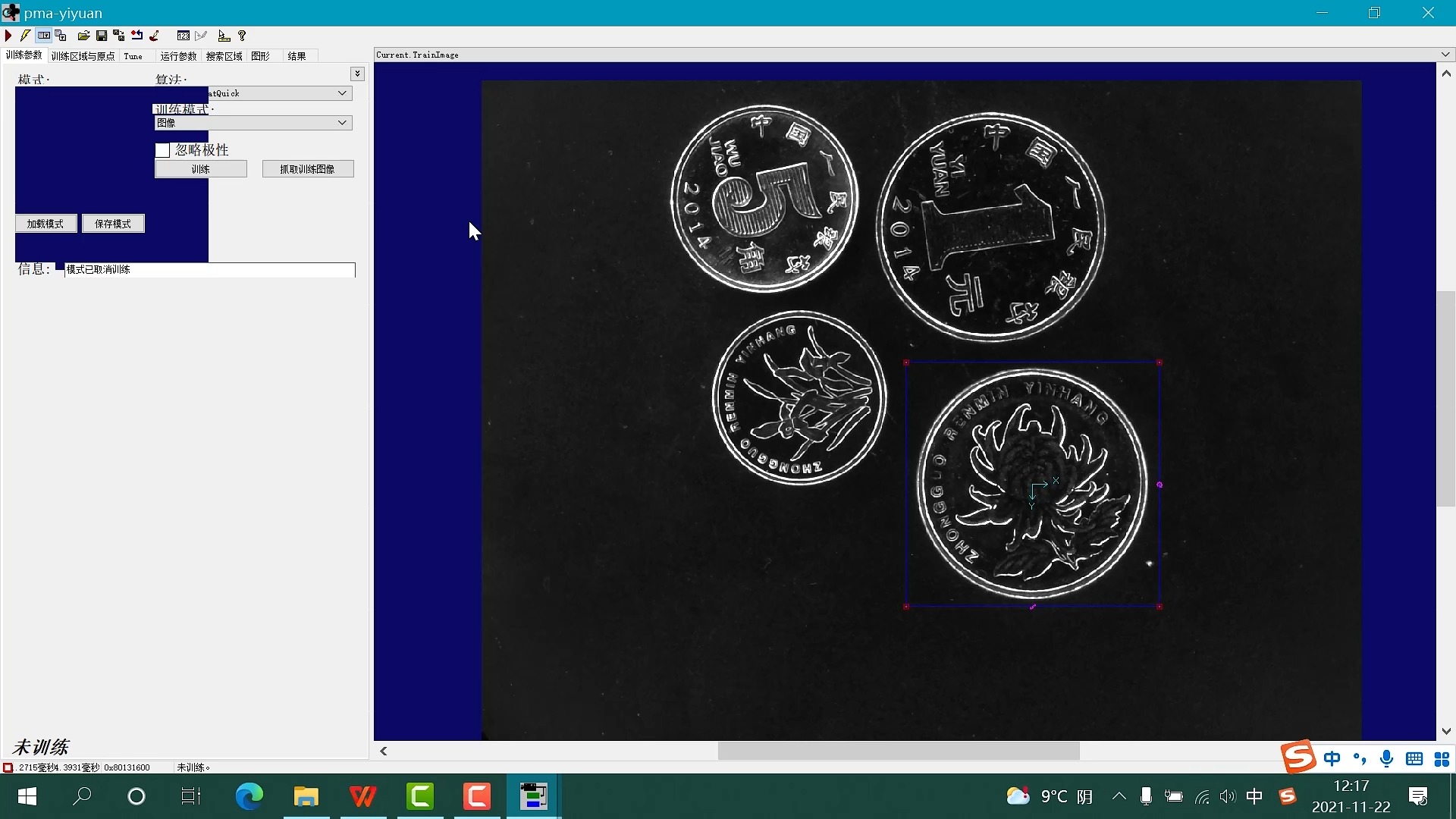Click the Sogou input method S logo
The image size is (1456, 819).
(1298, 757)
